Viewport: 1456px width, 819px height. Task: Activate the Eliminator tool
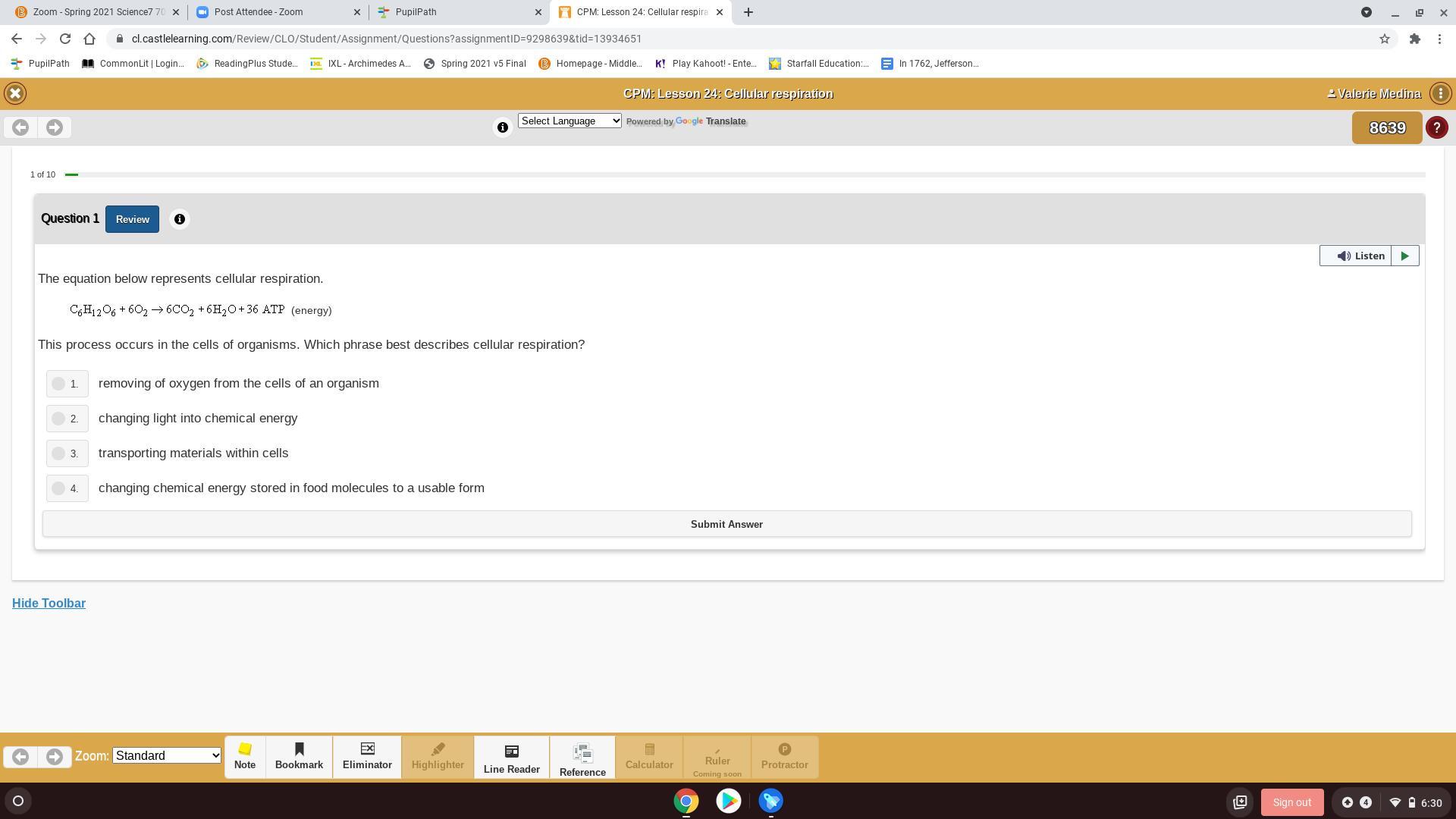(x=367, y=756)
